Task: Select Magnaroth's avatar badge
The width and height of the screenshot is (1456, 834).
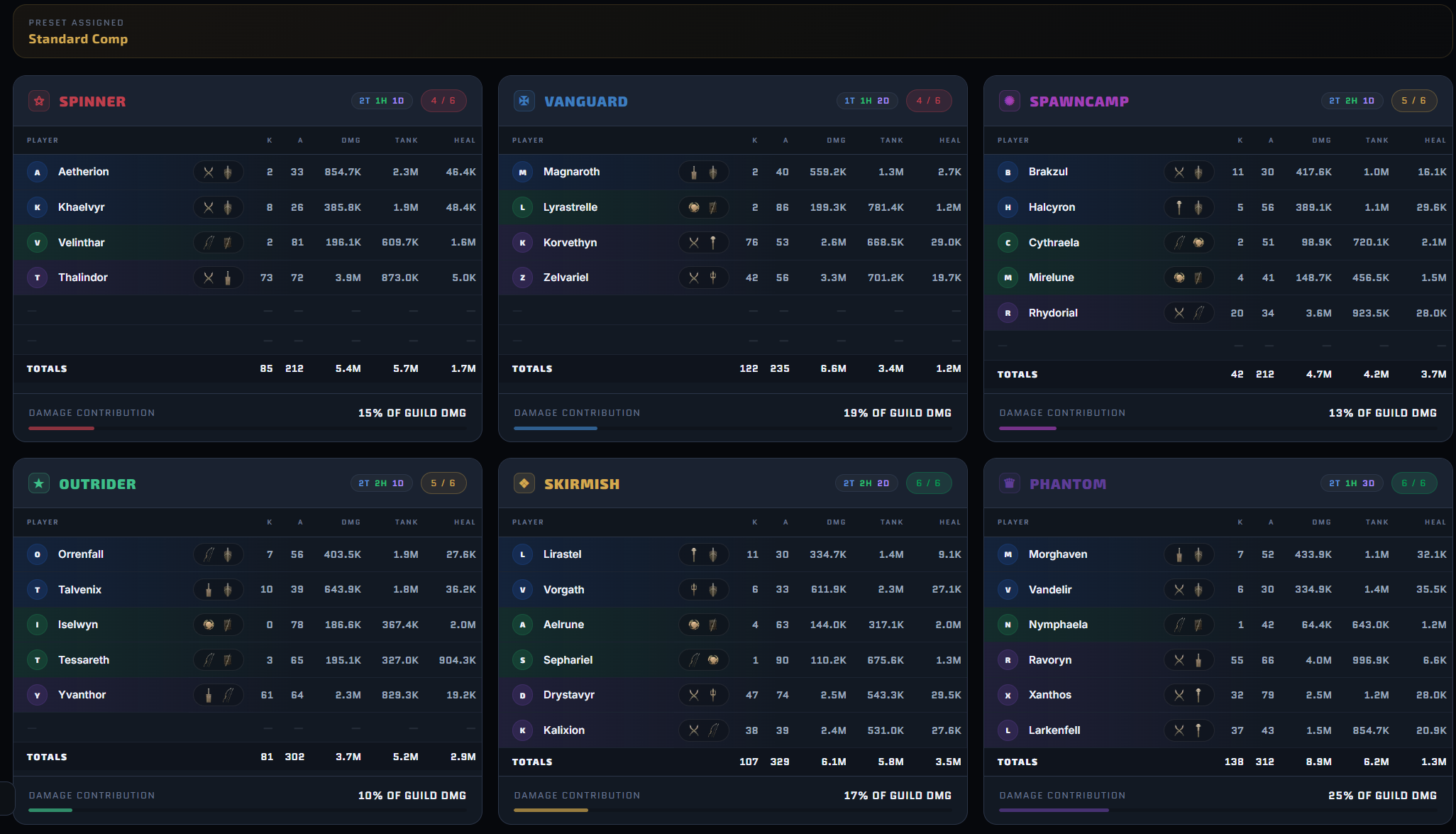Action: pyautogui.click(x=523, y=172)
